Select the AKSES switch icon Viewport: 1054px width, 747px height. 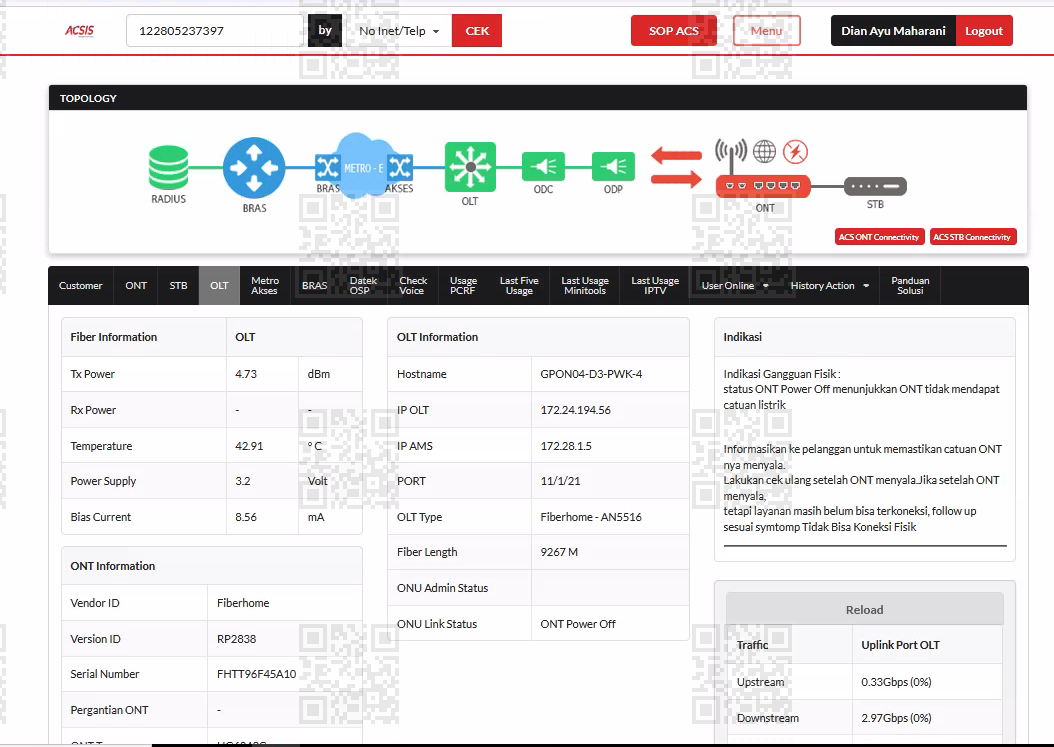pyautogui.click(x=401, y=167)
